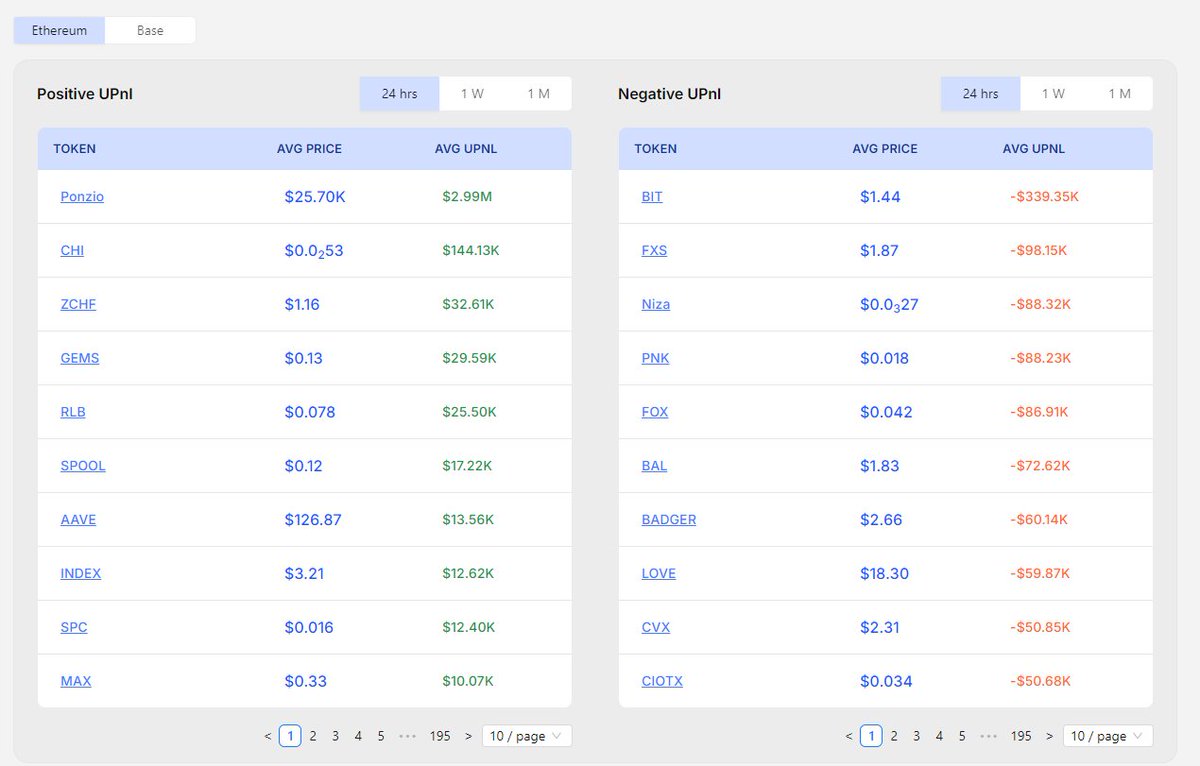Open the BADGER token link
Viewport: 1200px width, 766px height.
669,520
